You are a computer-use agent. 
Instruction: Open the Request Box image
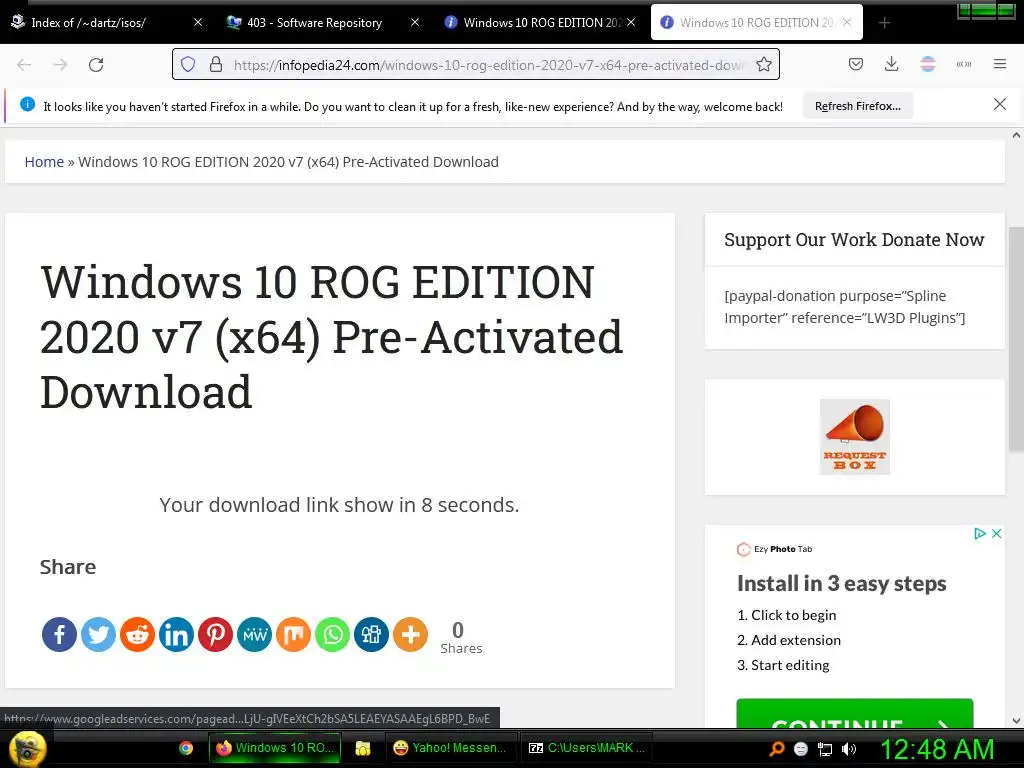point(855,437)
